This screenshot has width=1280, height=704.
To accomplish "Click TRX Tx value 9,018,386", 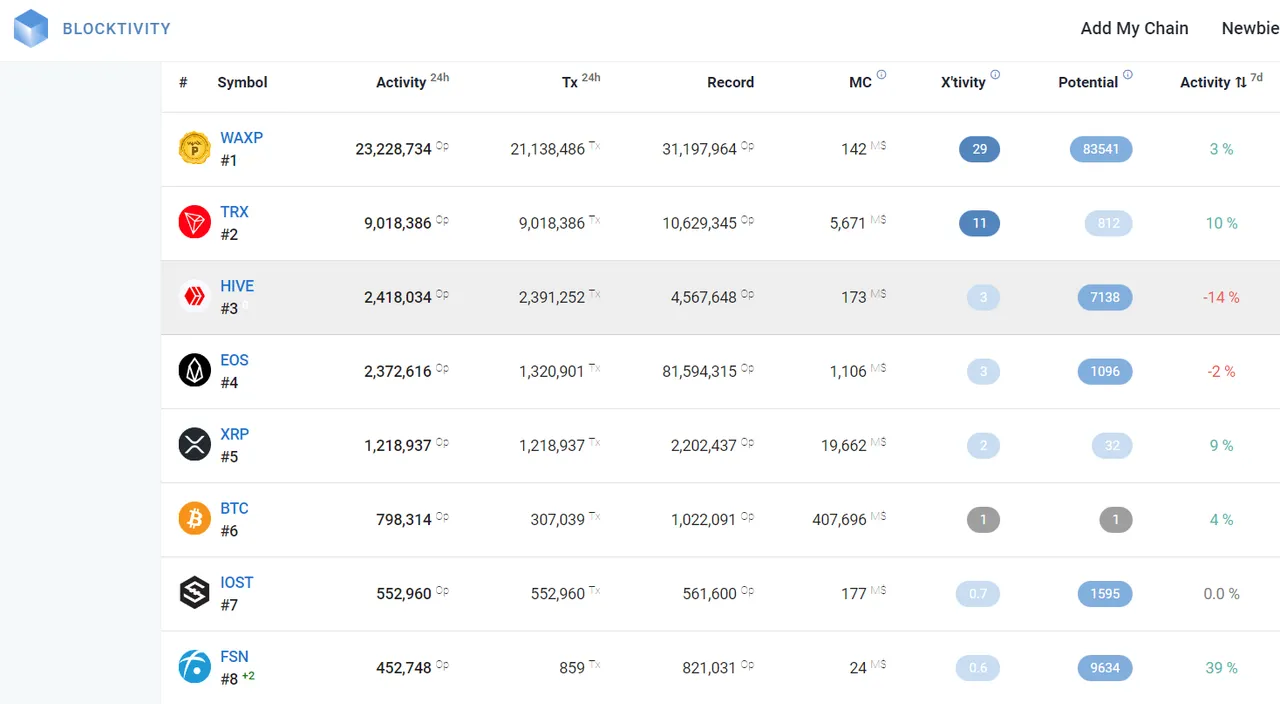I will point(552,223).
